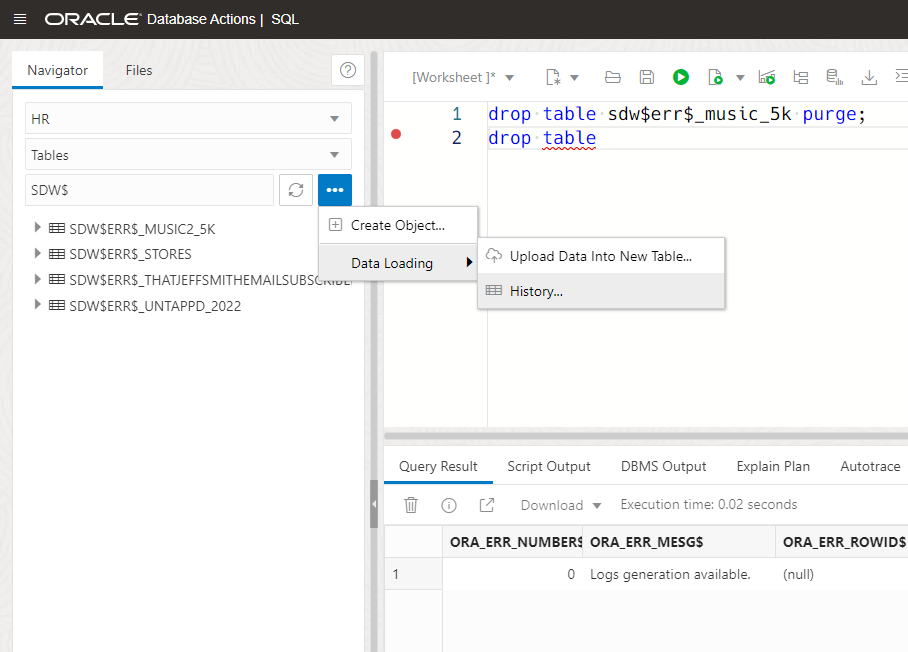Click the SQL page title in header
The width and height of the screenshot is (908, 652).
pyautogui.click(x=285, y=19)
